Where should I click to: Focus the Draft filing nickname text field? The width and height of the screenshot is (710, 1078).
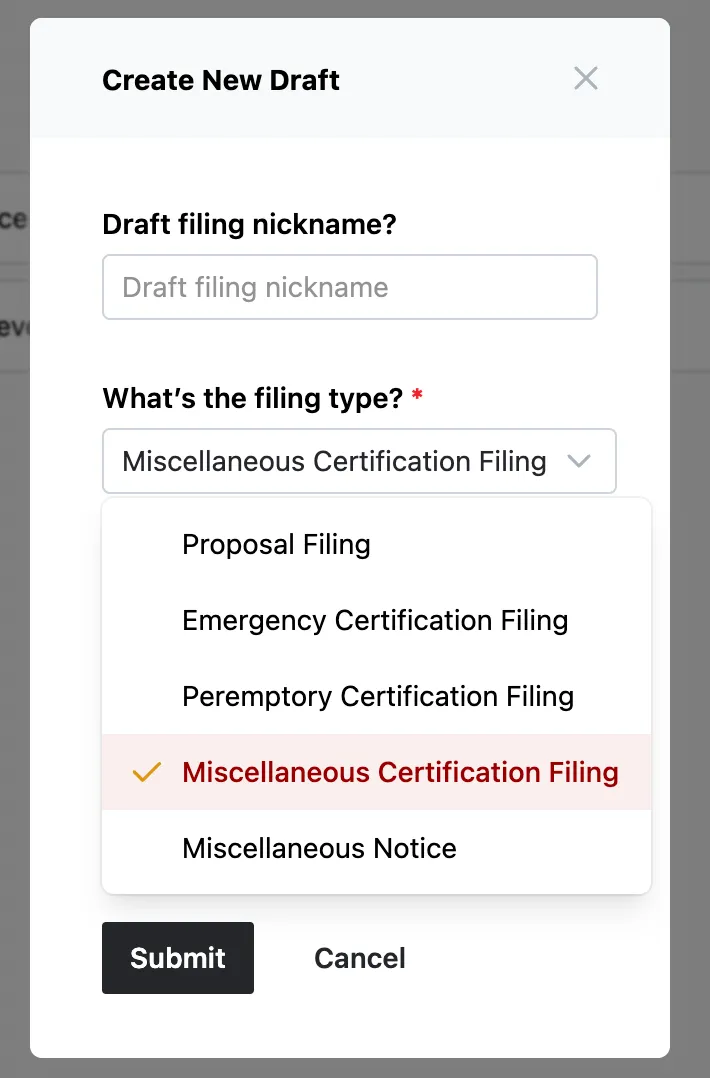[349, 288]
